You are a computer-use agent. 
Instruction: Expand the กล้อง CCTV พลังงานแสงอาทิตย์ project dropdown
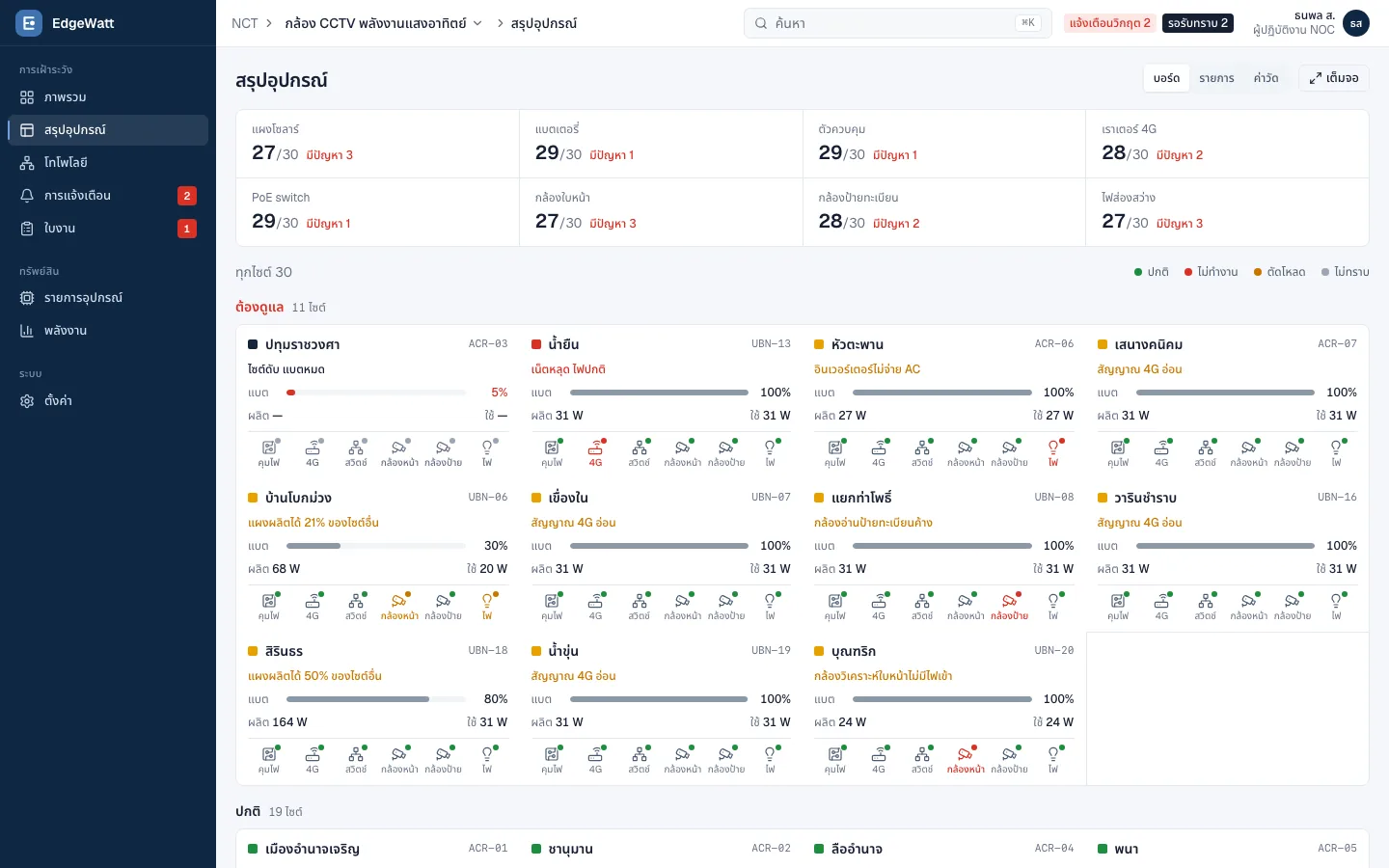(x=384, y=23)
